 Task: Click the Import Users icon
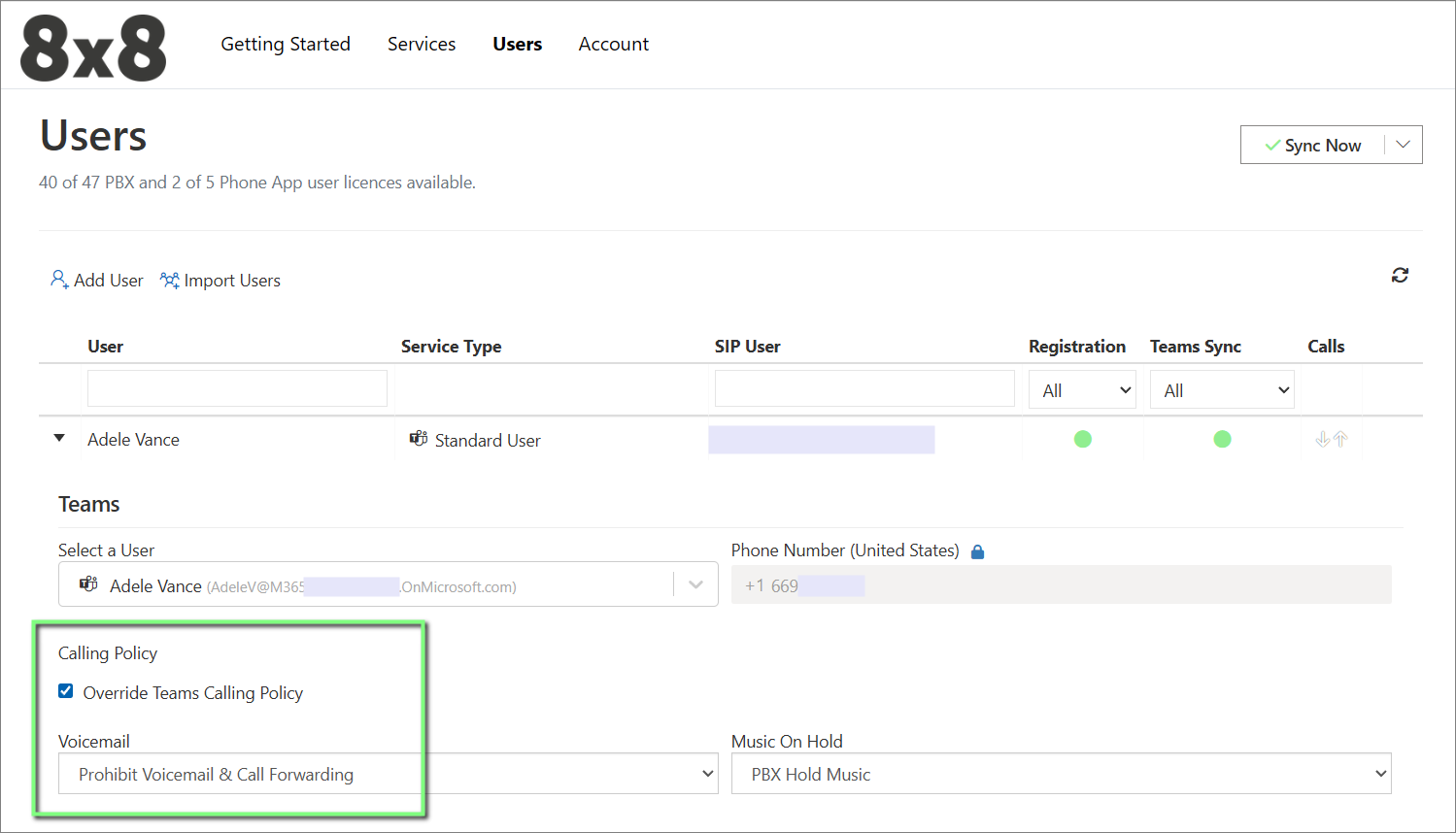point(170,280)
